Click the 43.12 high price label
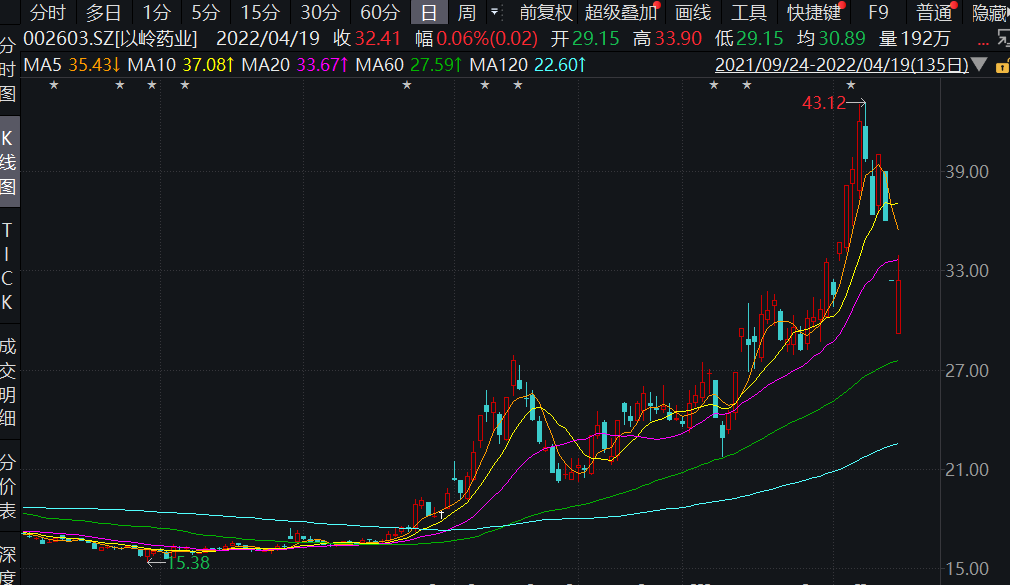This screenshot has width=1010, height=585. coord(823,103)
